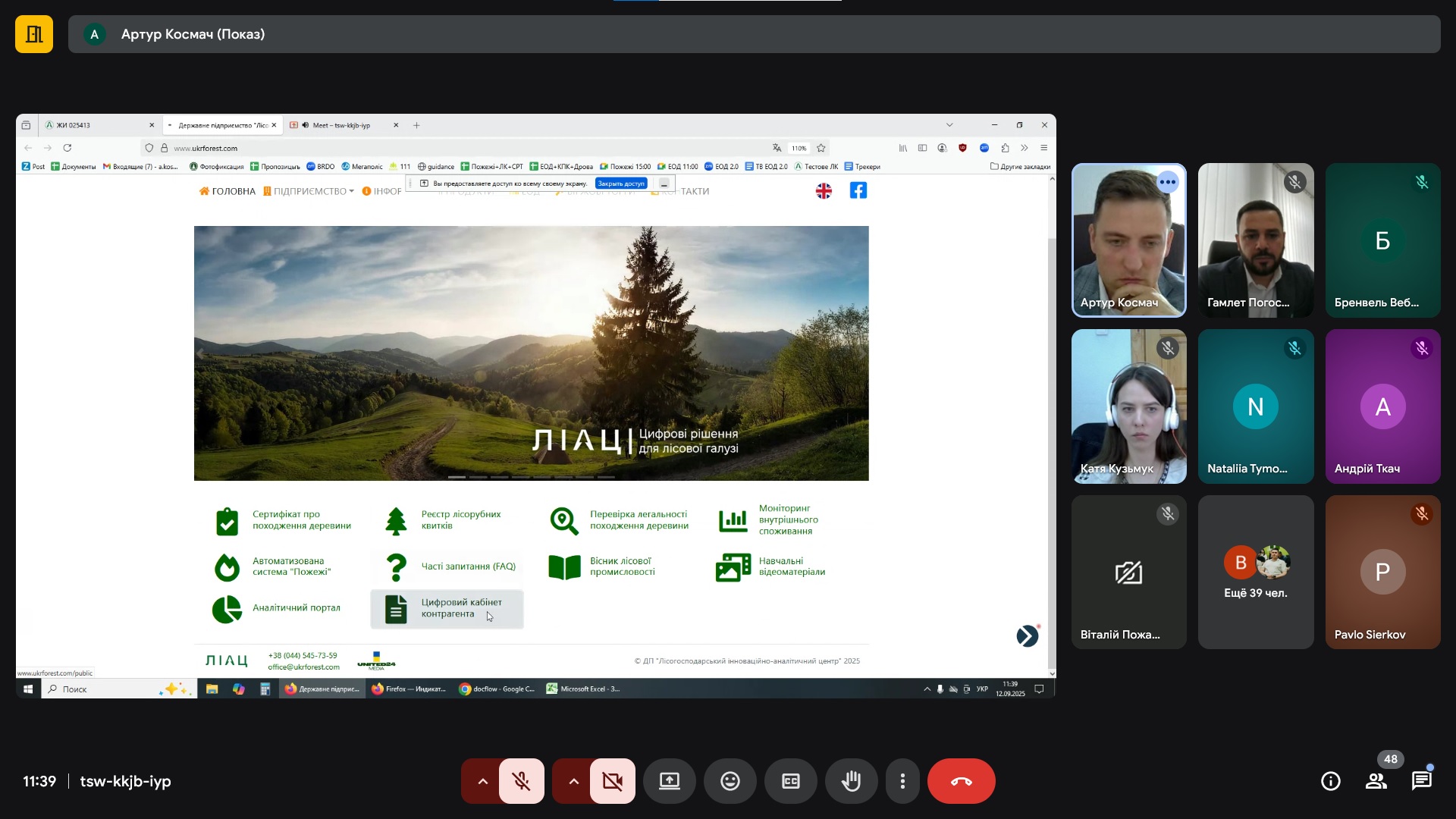Open the emoji reactions picker
Image resolution: width=1456 pixels, height=819 pixels.
pos(730,781)
